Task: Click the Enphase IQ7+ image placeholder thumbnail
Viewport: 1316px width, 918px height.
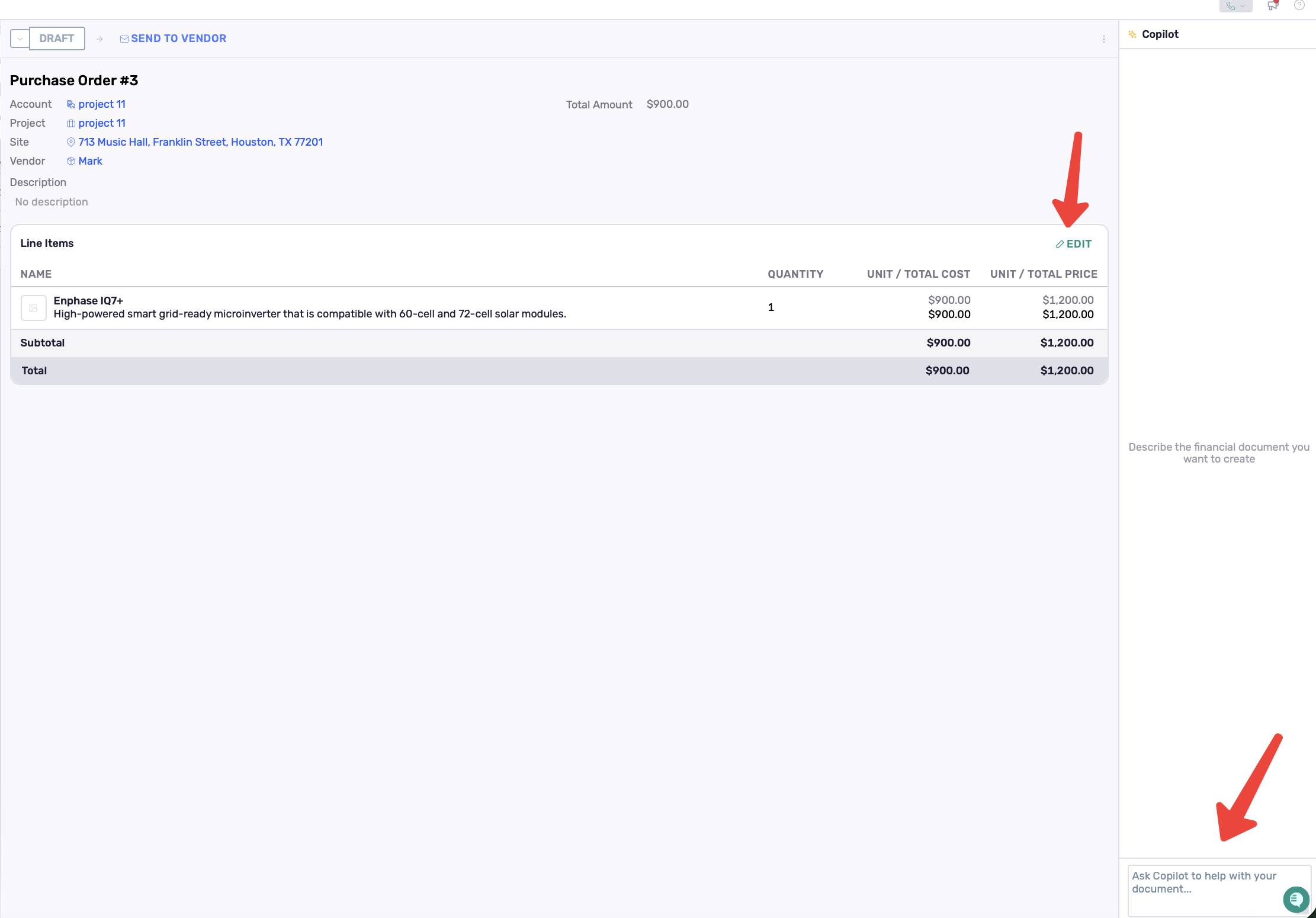Action: (x=33, y=308)
